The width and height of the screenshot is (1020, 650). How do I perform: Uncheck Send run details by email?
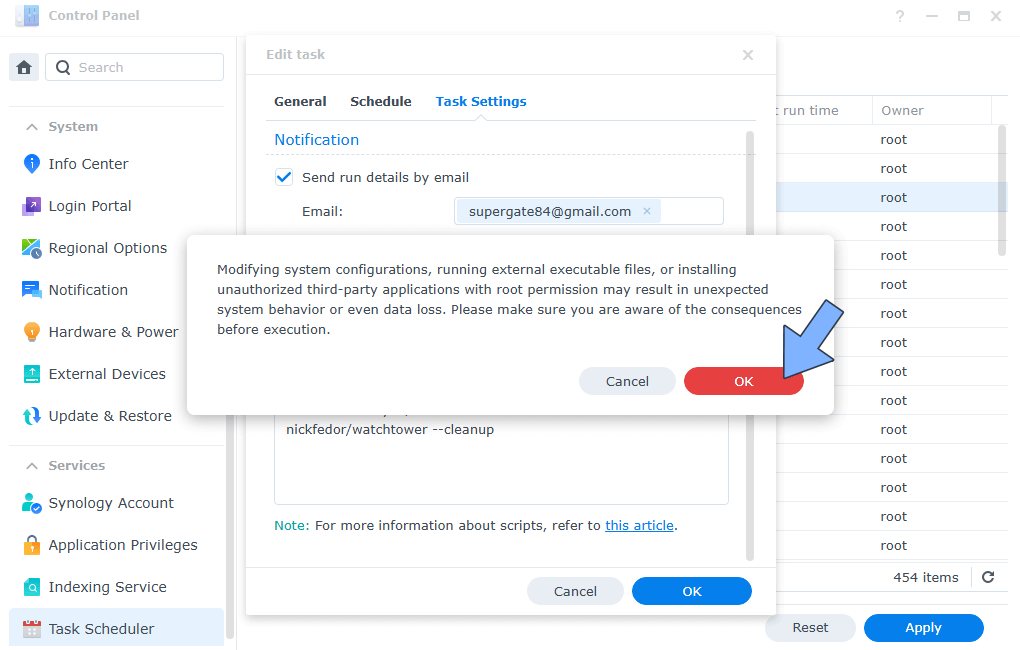(283, 176)
